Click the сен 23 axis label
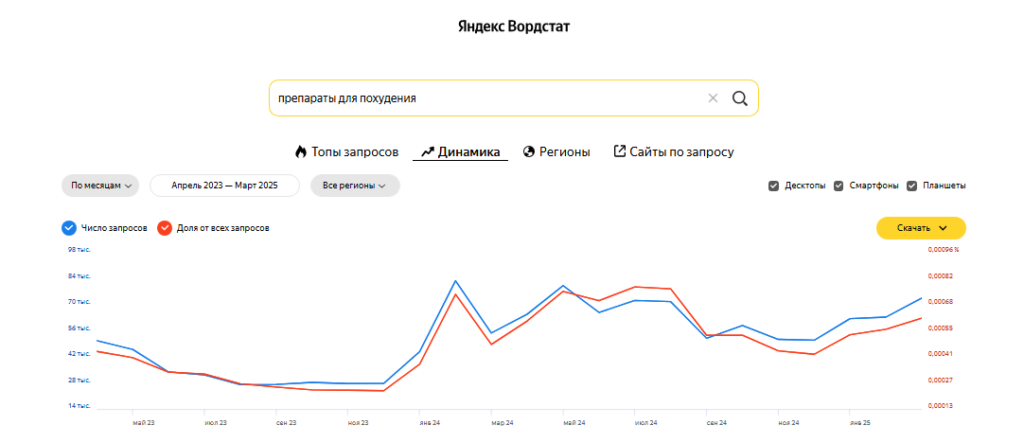The image size is (1024, 443). [x=286, y=423]
